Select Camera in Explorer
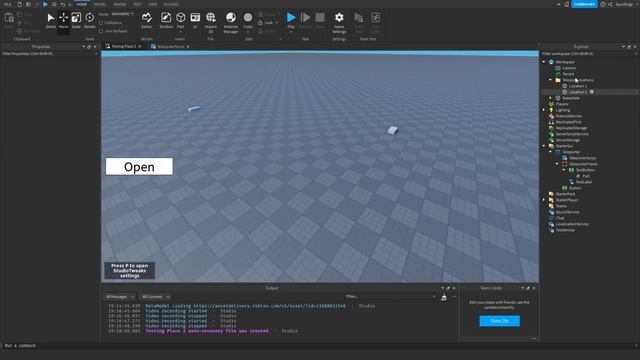The width and height of the screenshot is (640, 360). coord(569,68)
